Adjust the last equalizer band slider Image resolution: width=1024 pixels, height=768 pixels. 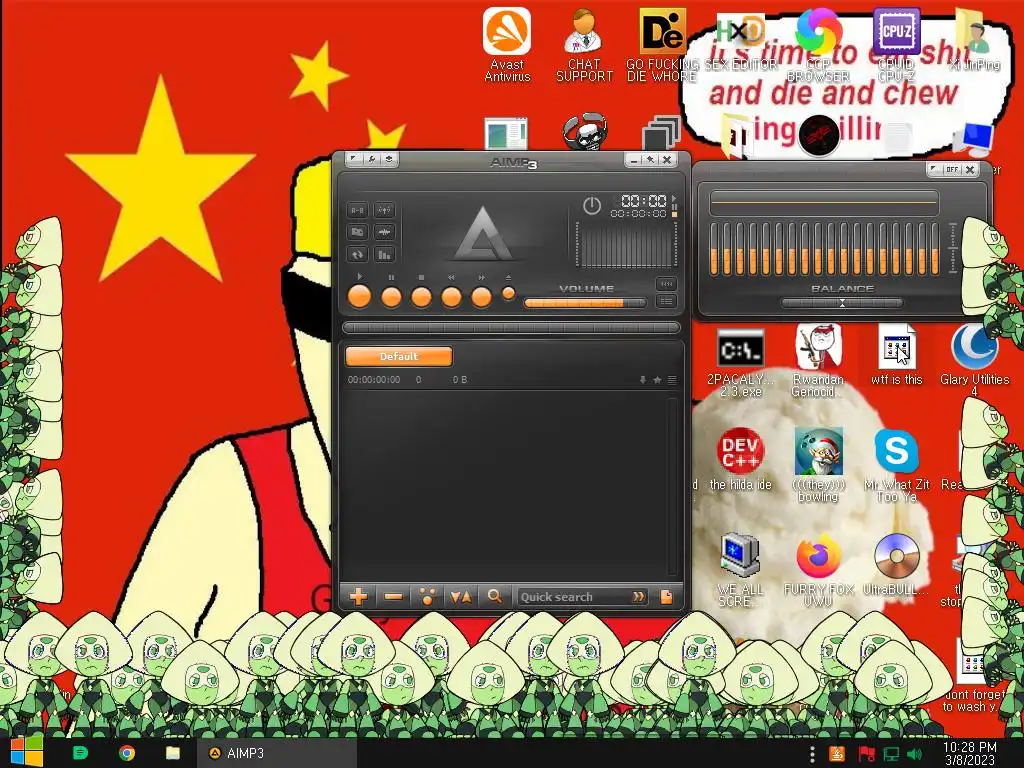(x=935, y=249)
